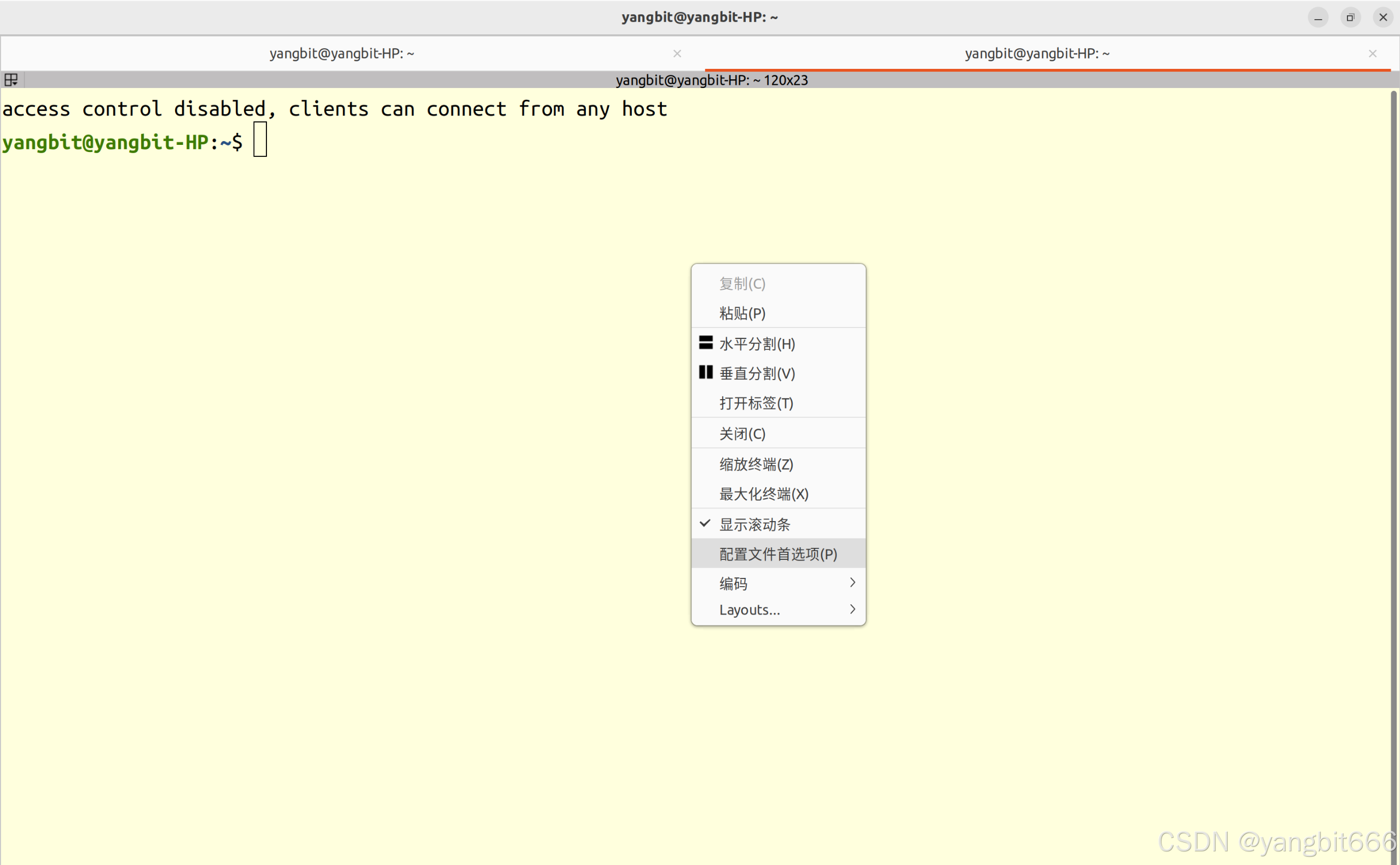Close the Terminator window

(x=1383, y=17)
